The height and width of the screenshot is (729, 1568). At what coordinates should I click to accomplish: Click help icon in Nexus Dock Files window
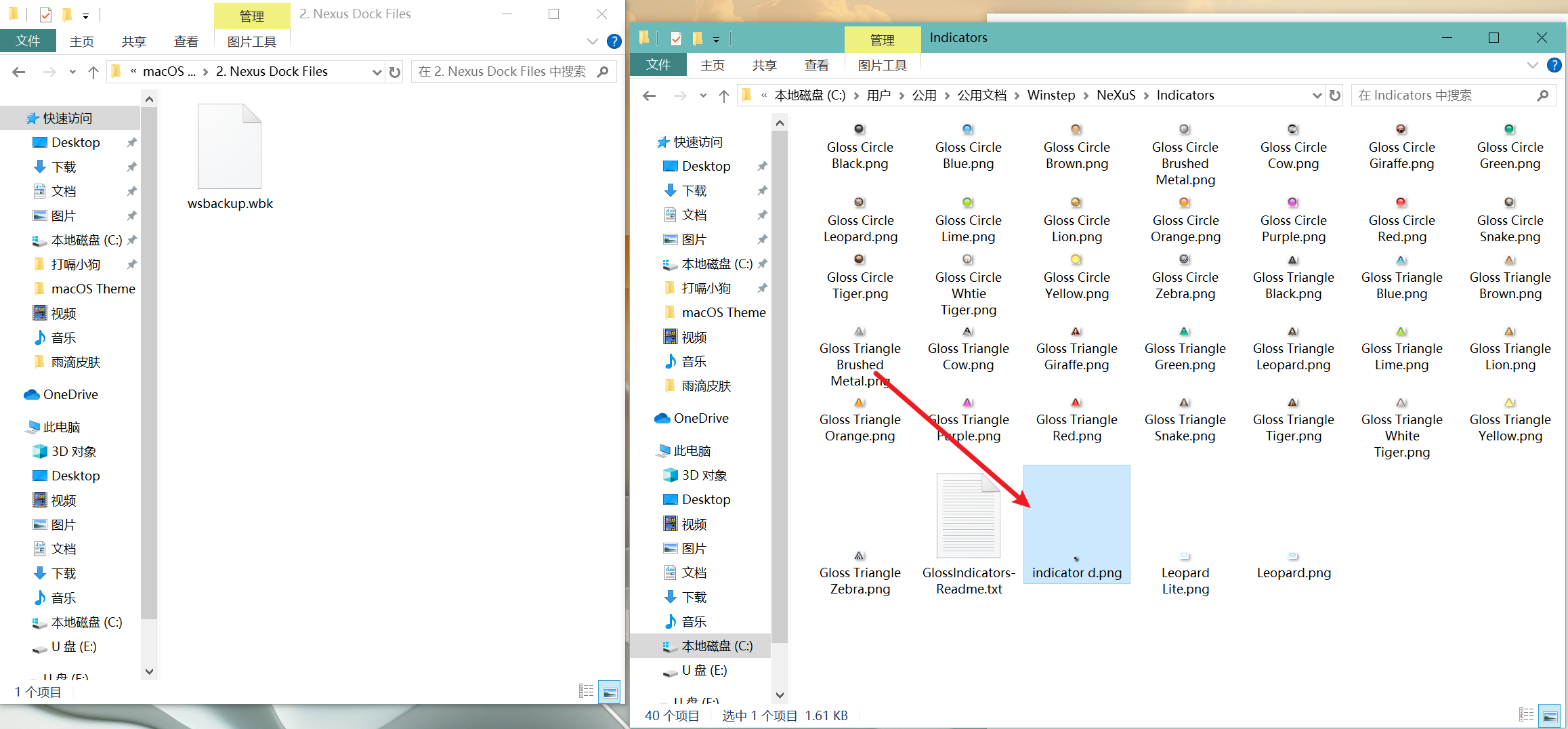[x=614, y=41]
